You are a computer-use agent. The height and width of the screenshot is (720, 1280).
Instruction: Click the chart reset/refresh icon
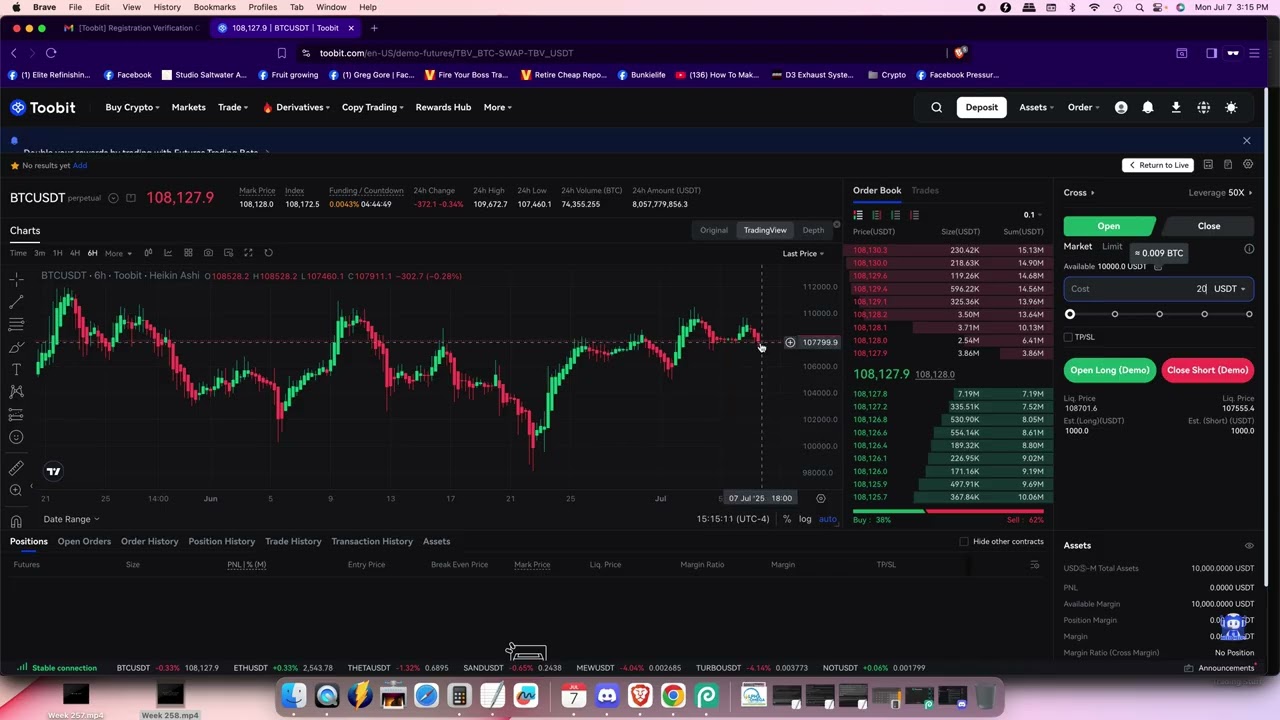point(268,253)
